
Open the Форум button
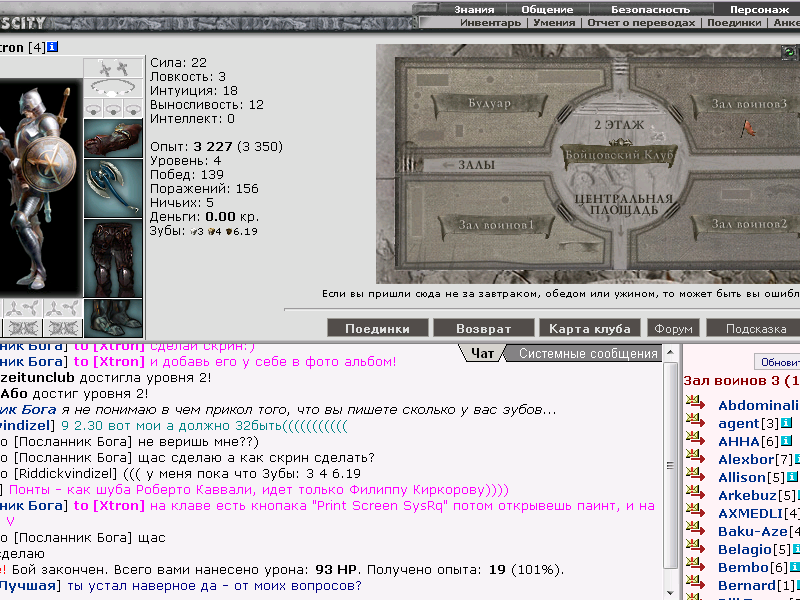coord(673,328)
